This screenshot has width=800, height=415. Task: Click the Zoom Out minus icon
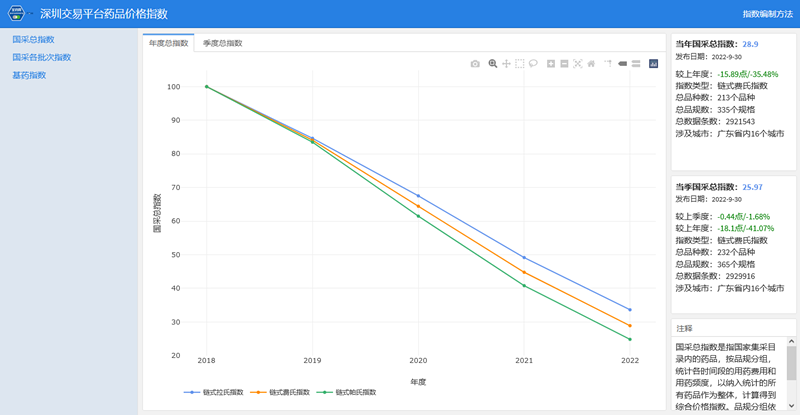pyautogui.click(x=565, y=64)
